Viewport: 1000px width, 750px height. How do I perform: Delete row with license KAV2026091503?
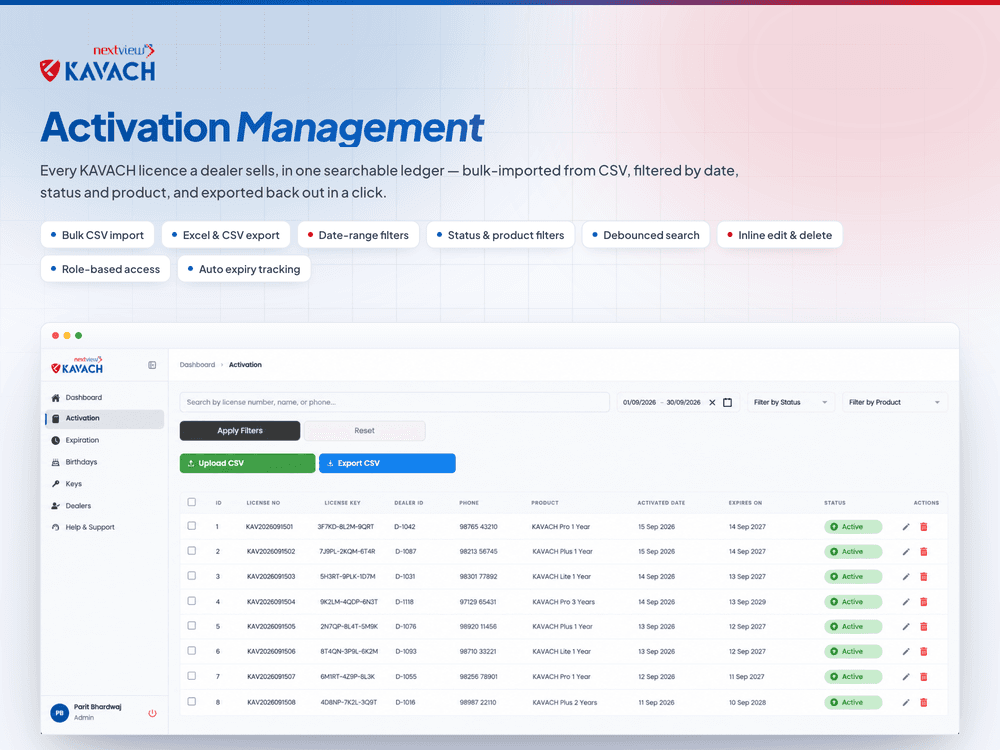923,577
